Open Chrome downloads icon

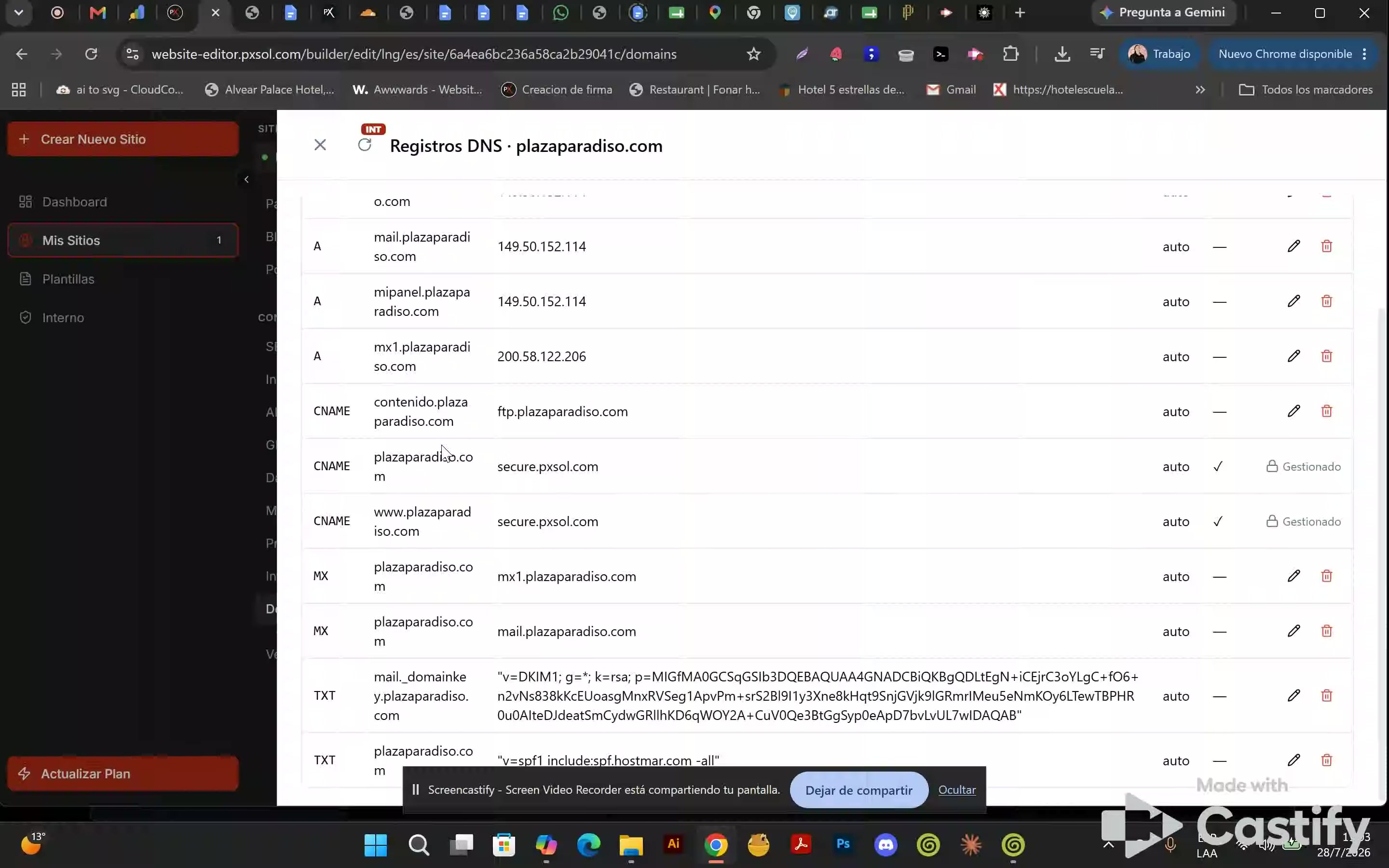click(1062, 54)
